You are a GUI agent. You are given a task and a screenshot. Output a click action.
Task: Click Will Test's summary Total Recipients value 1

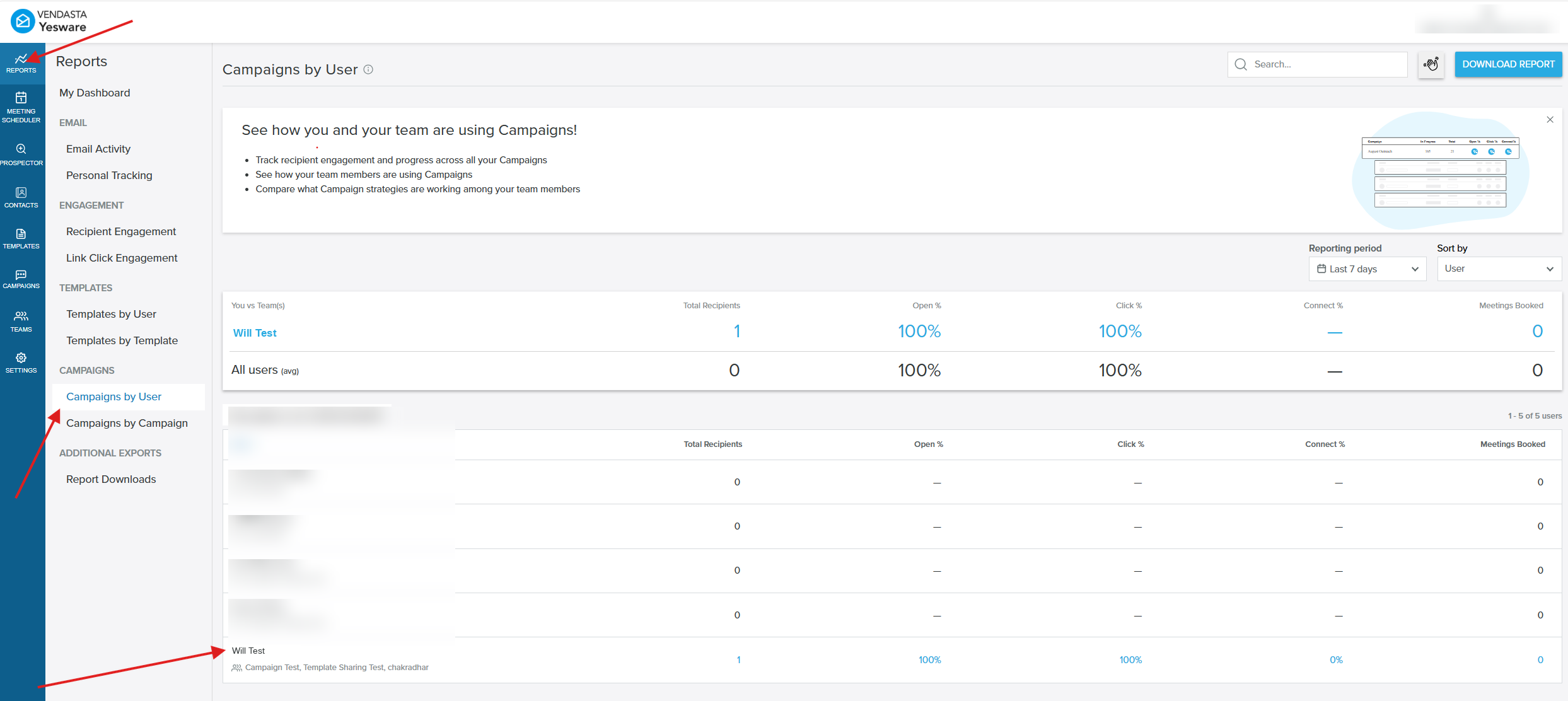tap(736, 332)
